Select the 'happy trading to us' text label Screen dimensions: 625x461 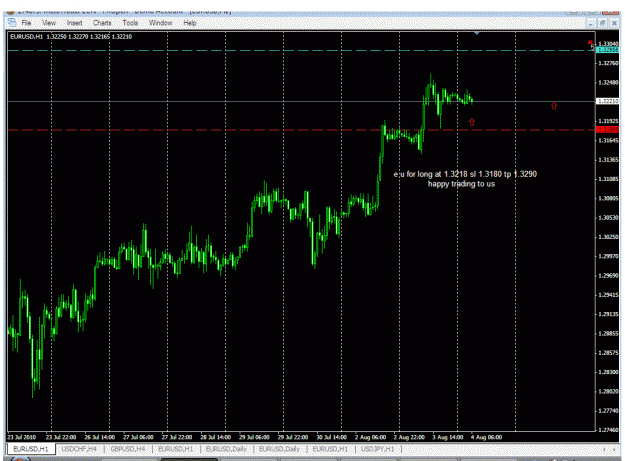click(x=461, y=184)
